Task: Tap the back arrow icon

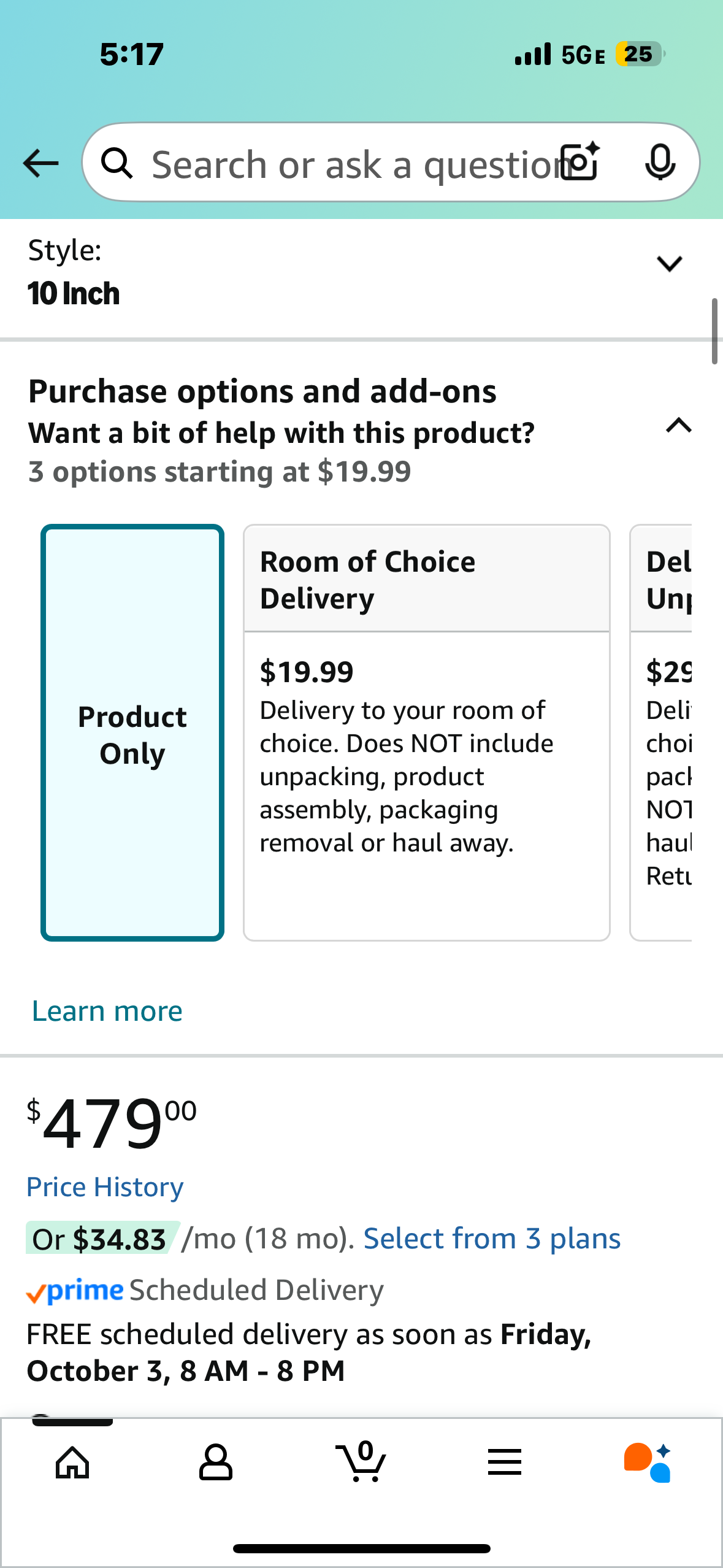Action: pos(40,163)
